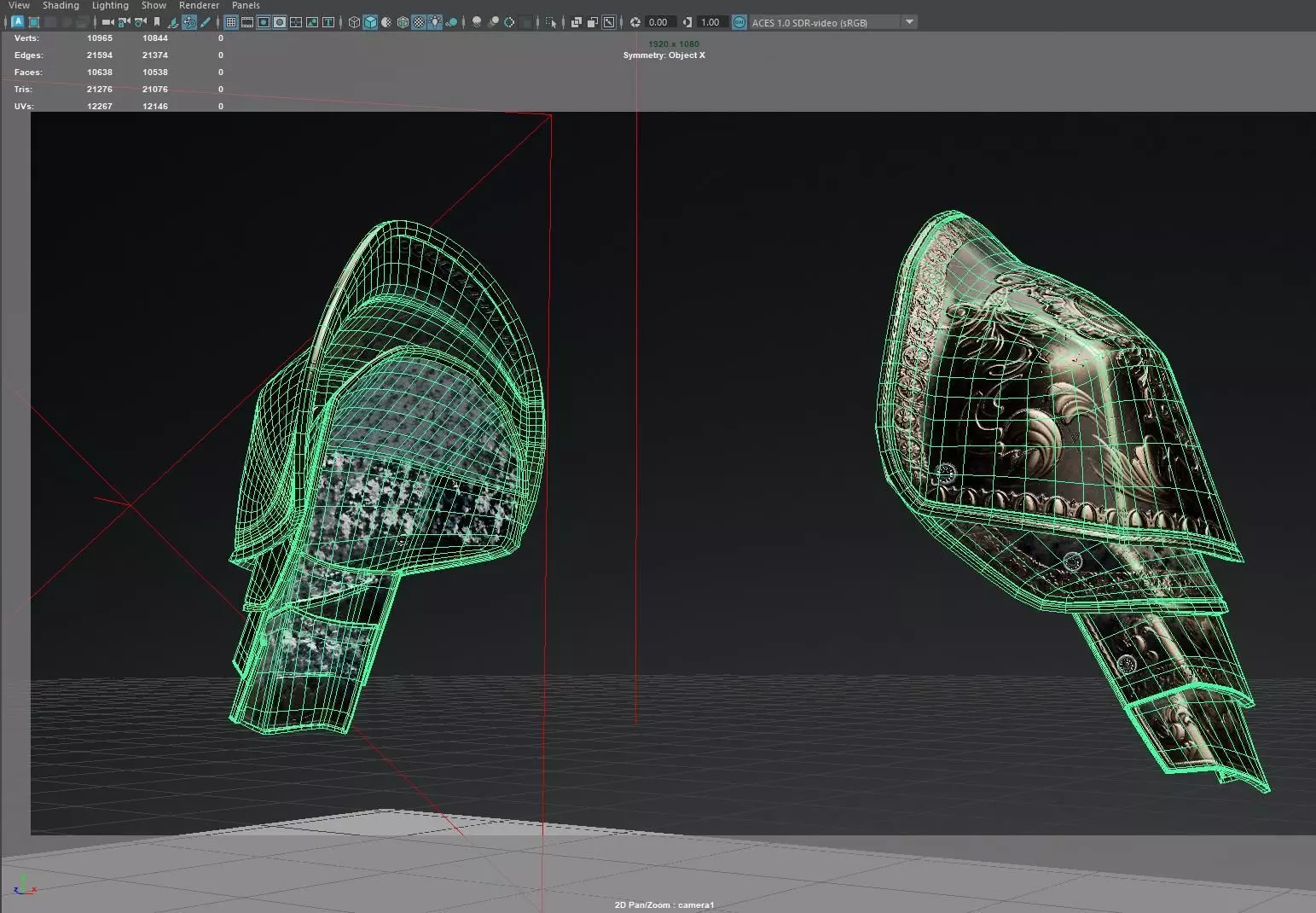Open Camera Attributes from panel toolbar
This screenshot has width=1316, height=913.
pyautogui.click(x=141, y=22)
